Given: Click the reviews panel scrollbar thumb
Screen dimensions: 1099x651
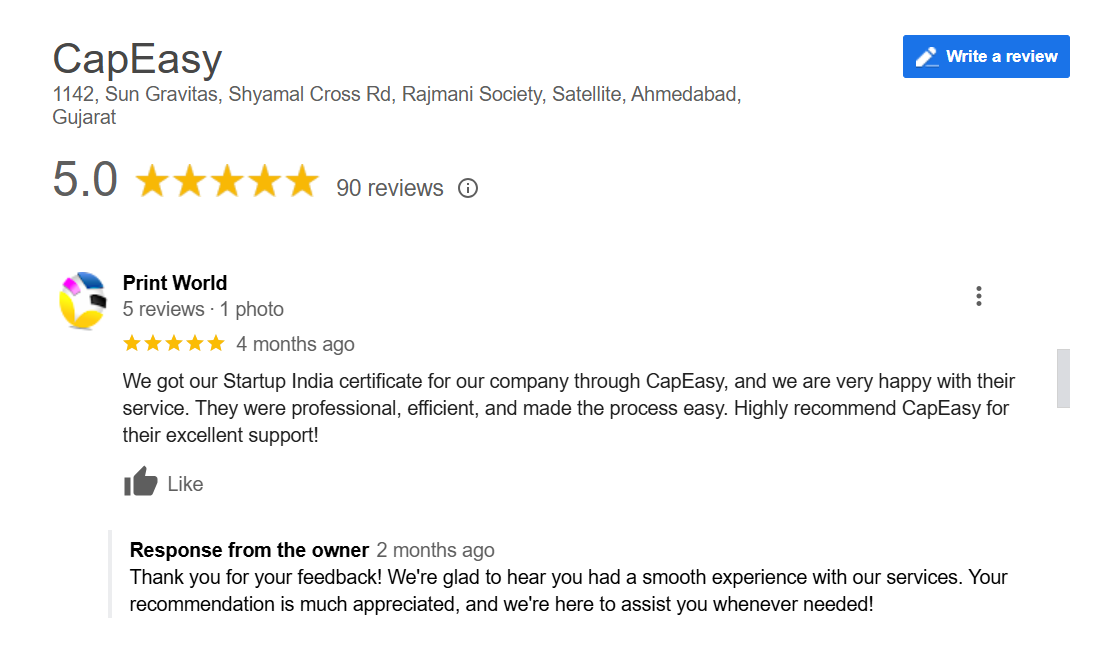Looking at the screenshot, I should pos(1063,378).
